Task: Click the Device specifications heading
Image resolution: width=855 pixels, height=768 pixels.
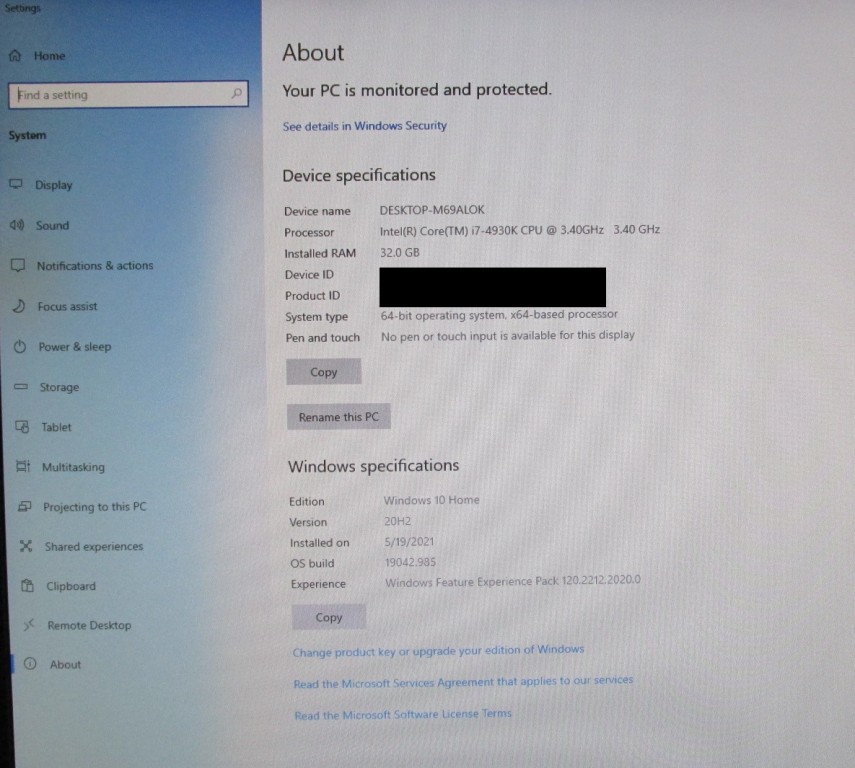Action: coord(359,176)
